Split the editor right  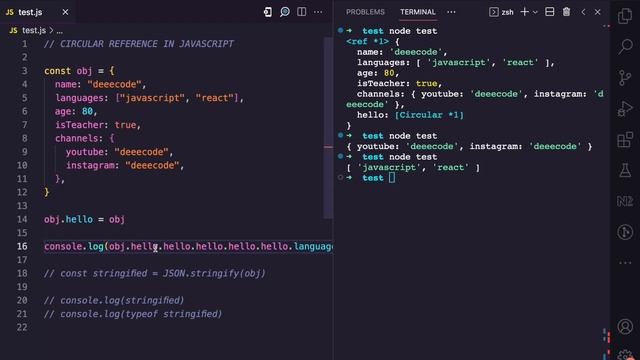tap(302, 12)
